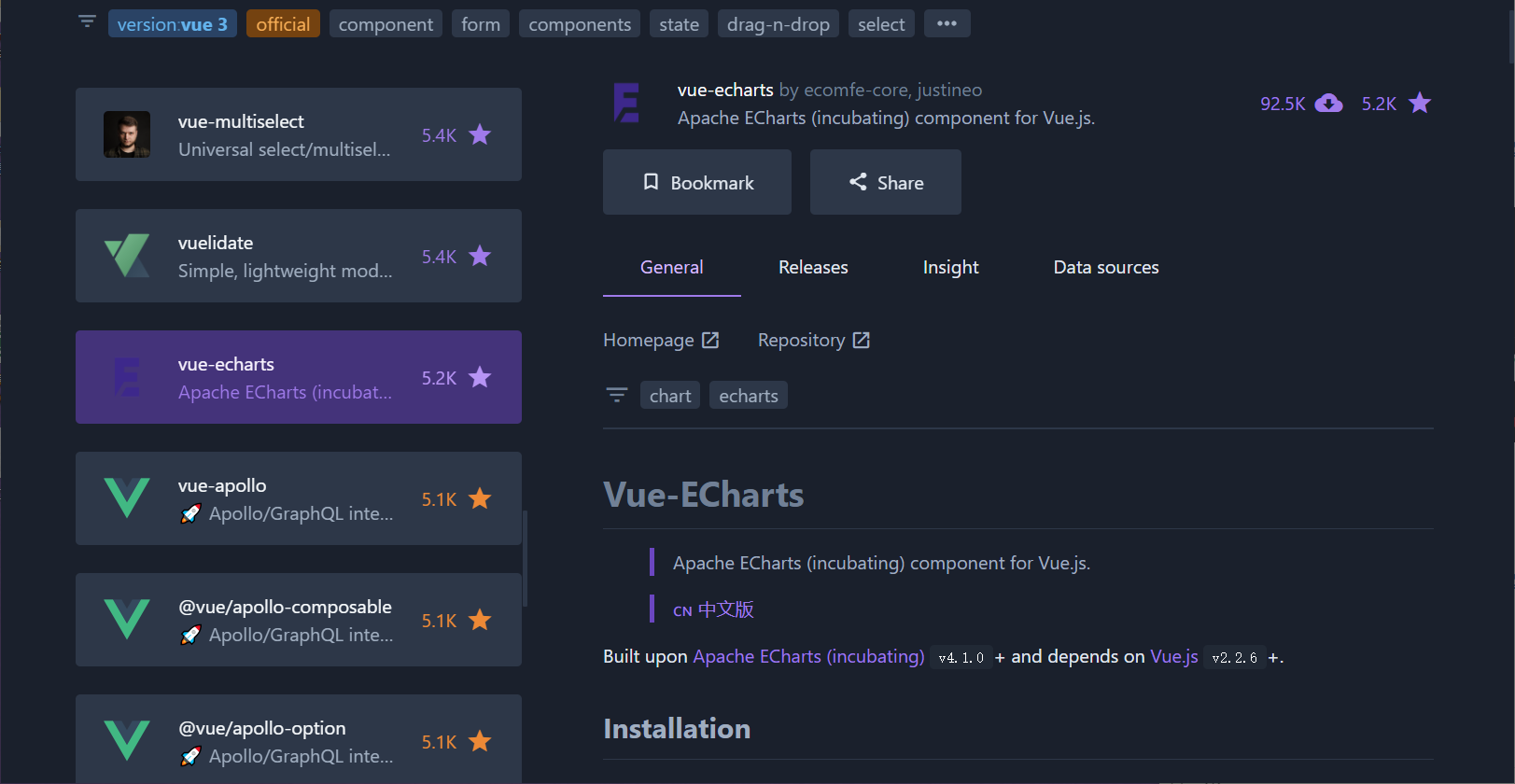
Task: Toggle the select filter tag
Action: (x=881, y=24)
